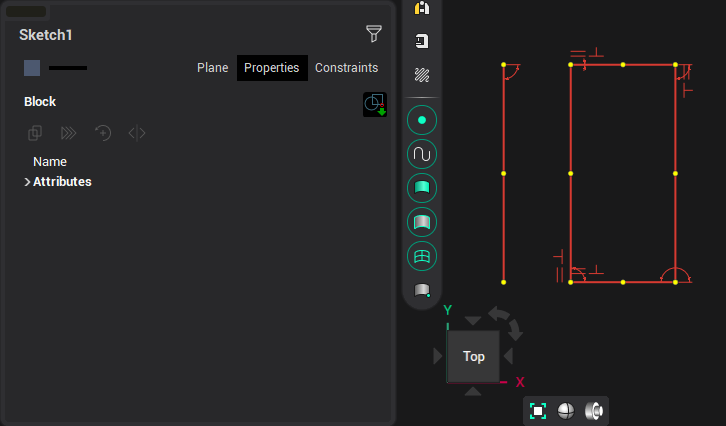Open the Constraints tab

pos(346,68)
